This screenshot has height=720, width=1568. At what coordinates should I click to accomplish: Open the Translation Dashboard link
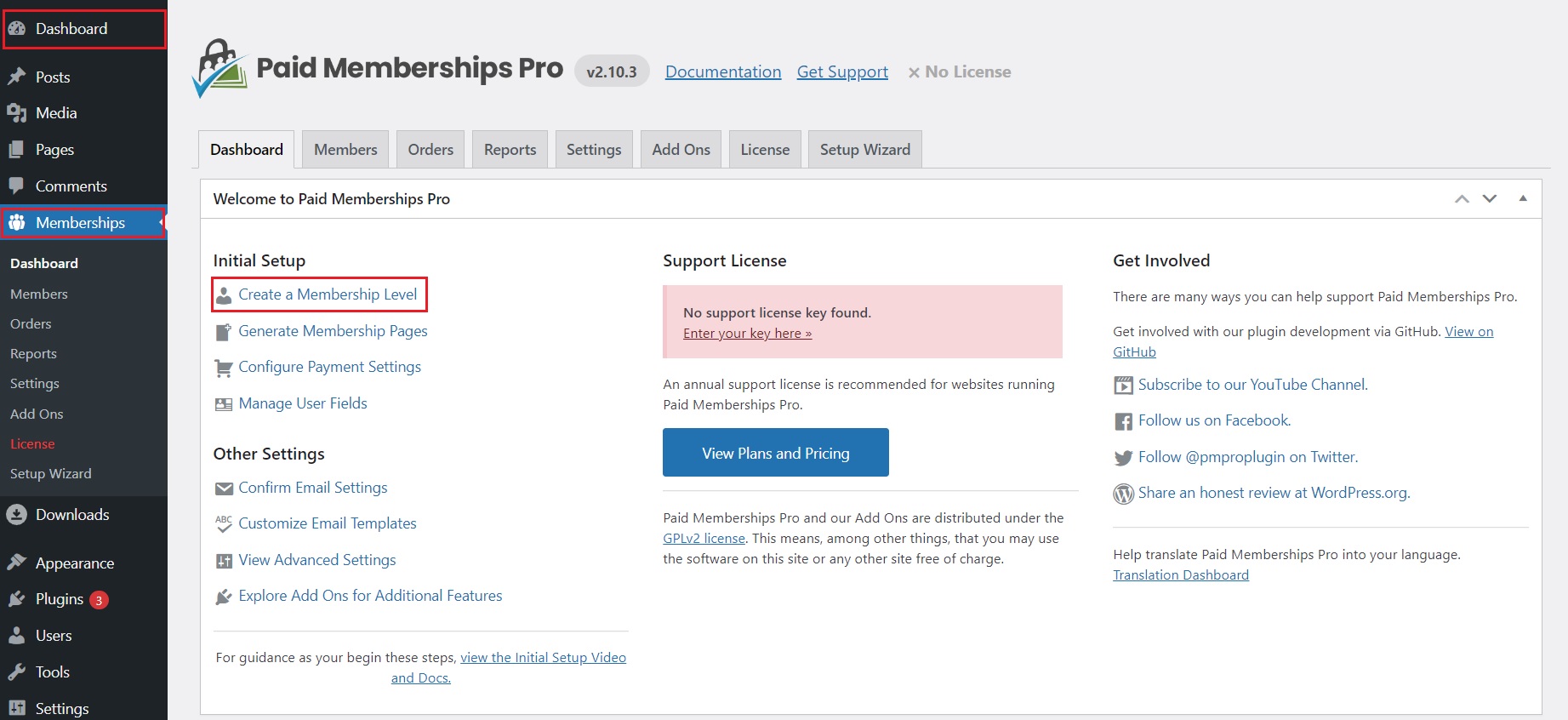[1181, 574]
